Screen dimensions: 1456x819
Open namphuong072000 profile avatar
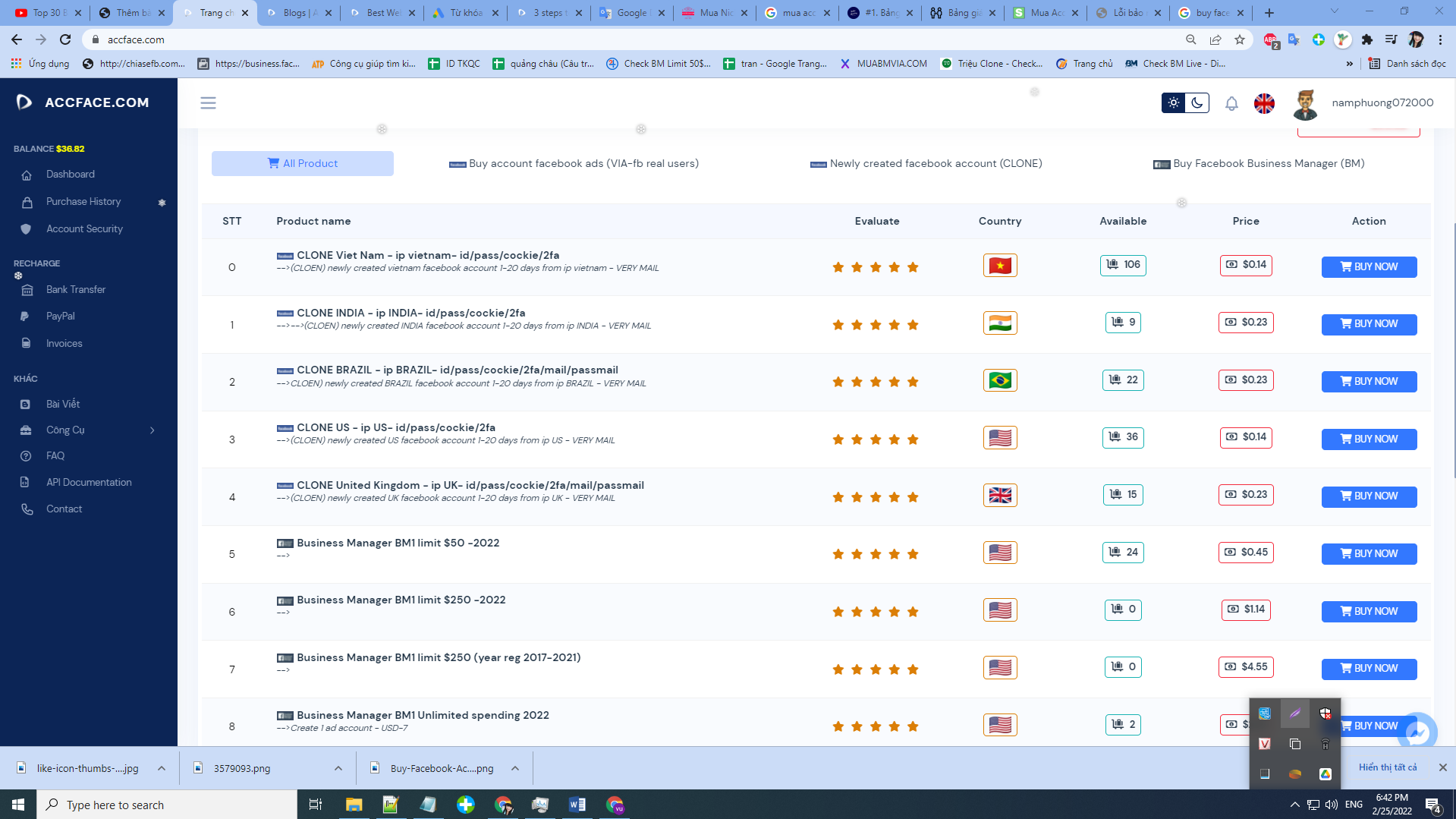click(1305, 104)
